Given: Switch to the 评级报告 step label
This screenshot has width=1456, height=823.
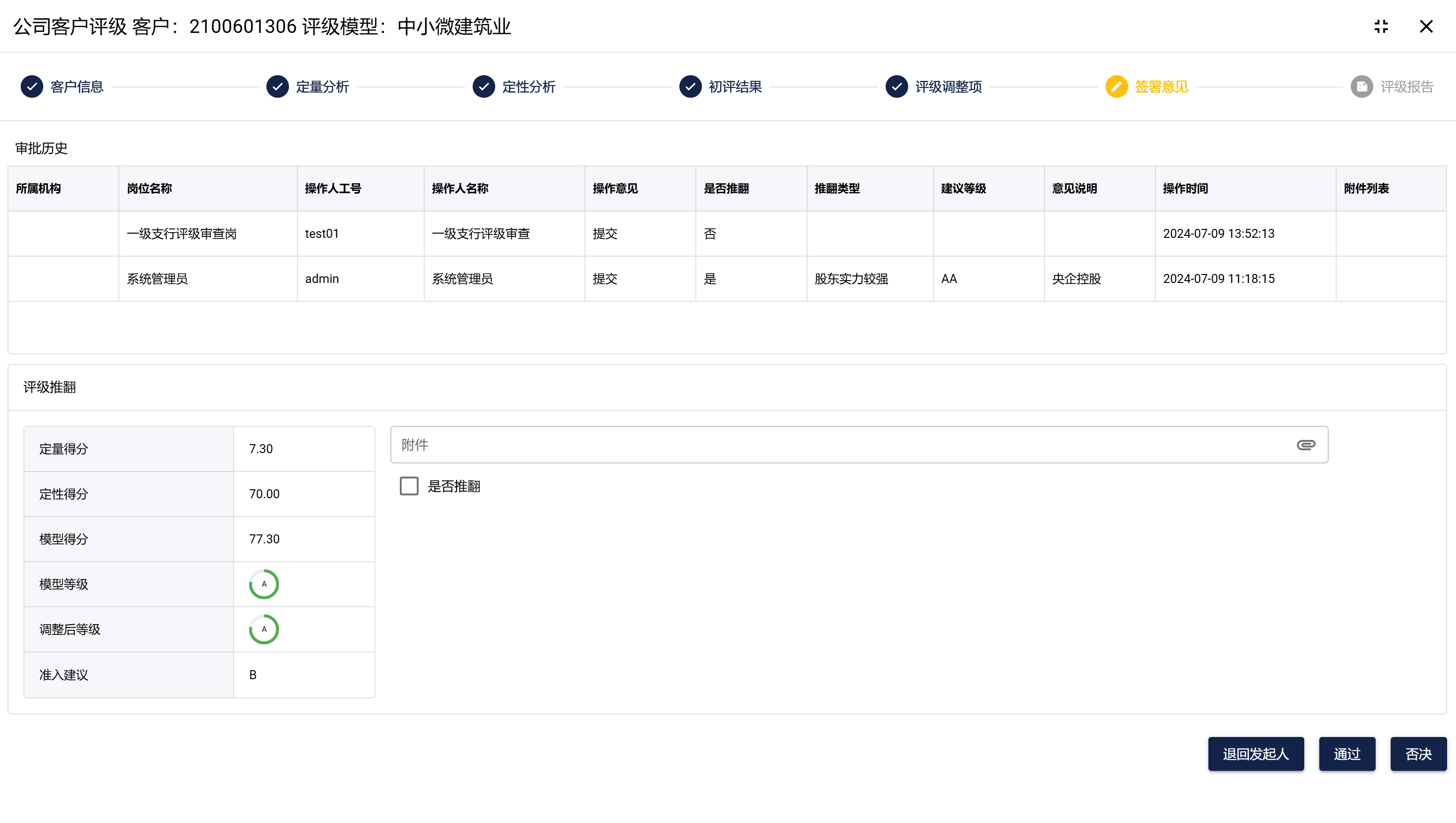Looking at the screenshot, I should 1407,86.
